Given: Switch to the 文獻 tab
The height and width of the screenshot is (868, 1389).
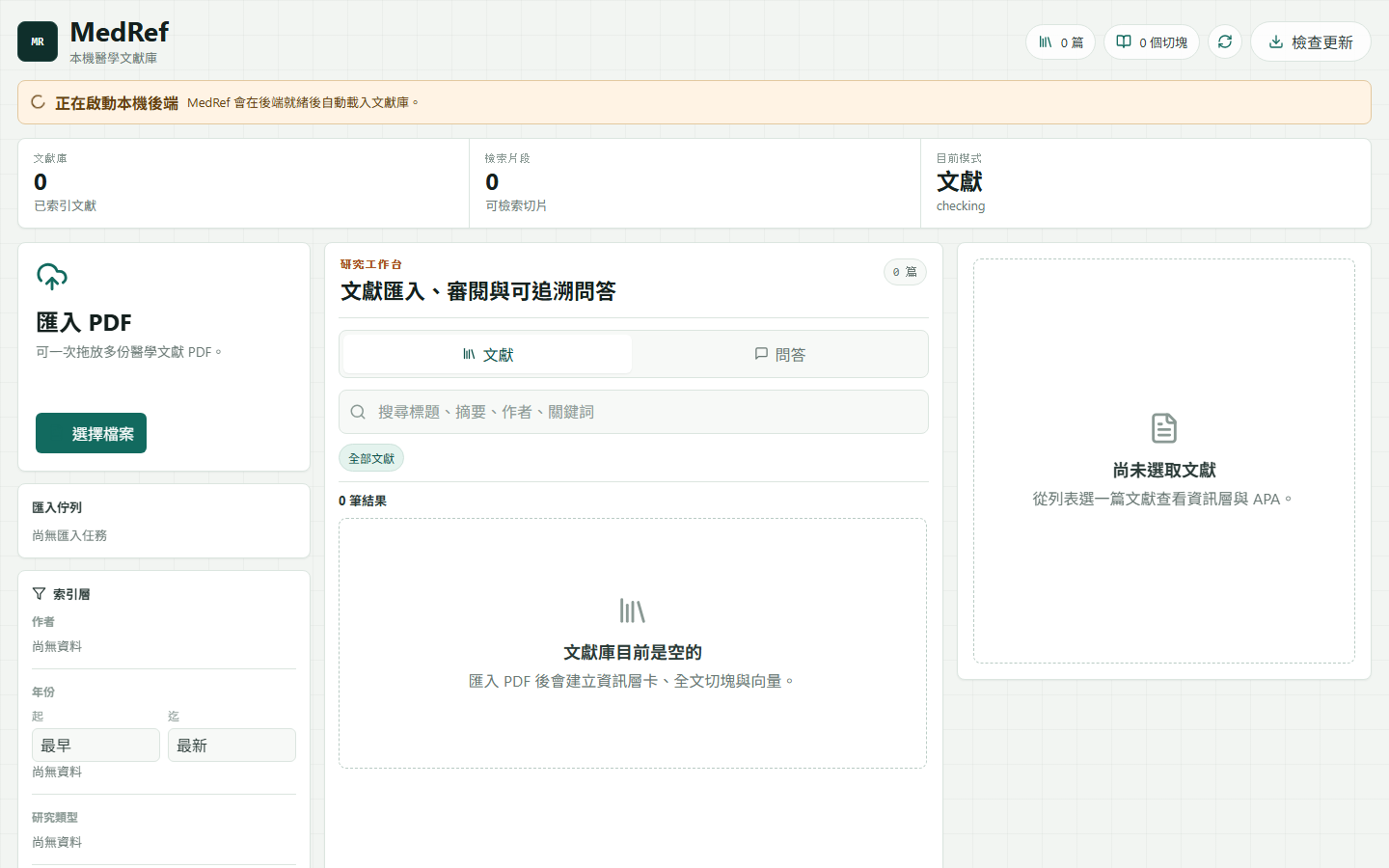Looking at the screenshot, I should click(x=488, y=354).
